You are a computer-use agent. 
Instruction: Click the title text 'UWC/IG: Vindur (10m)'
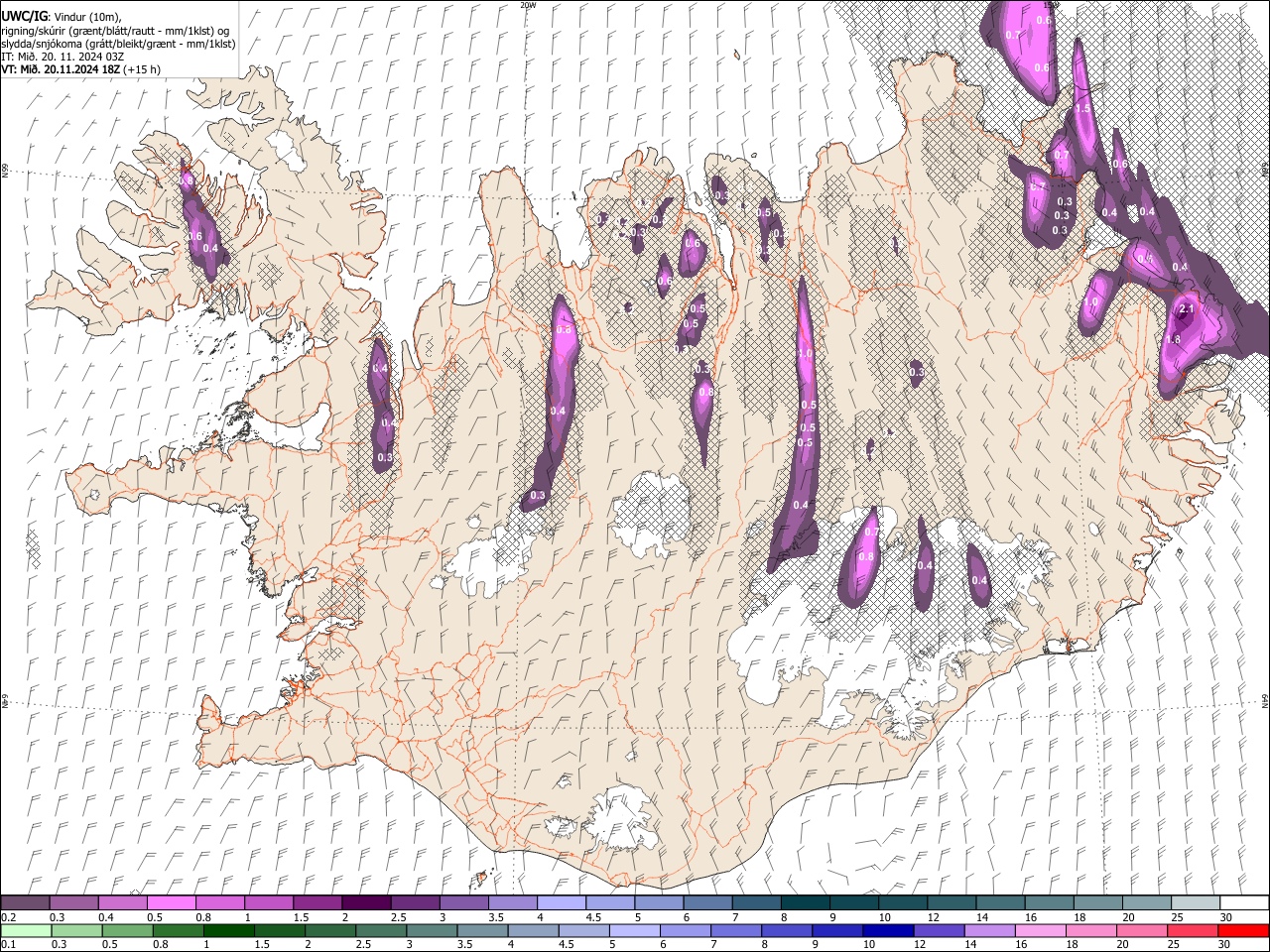[x=61, y=16]
